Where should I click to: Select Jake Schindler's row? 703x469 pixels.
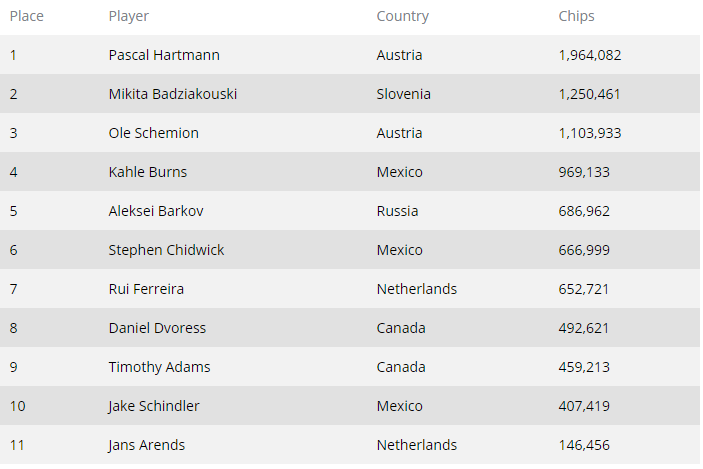pos(350,406)
